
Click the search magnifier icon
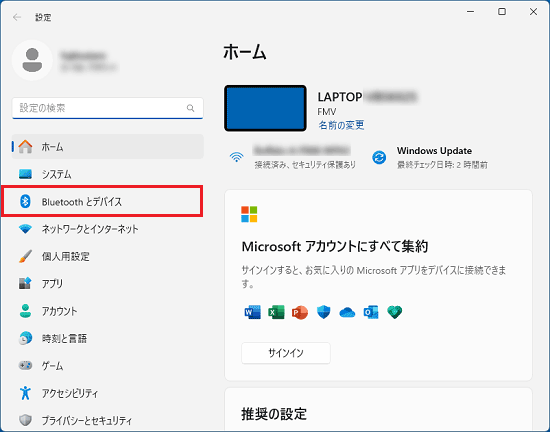pyautogui.click(x=190, y=108)
